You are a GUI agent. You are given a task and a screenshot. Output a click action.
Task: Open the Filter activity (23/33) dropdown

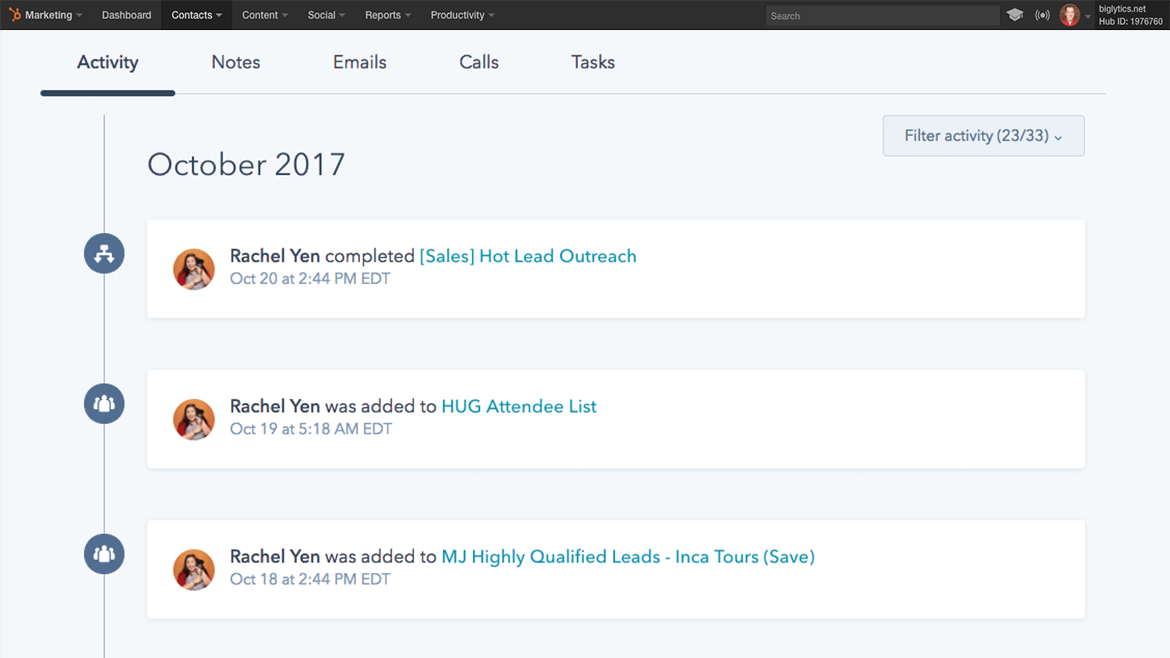[982, 135]
